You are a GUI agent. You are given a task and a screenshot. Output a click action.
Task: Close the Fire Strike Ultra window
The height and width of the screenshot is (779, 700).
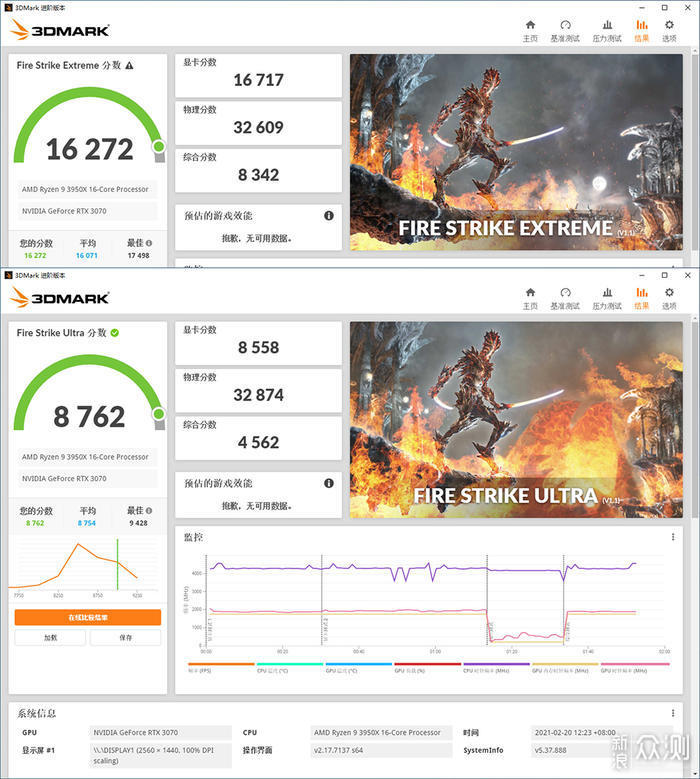(688, 275)
